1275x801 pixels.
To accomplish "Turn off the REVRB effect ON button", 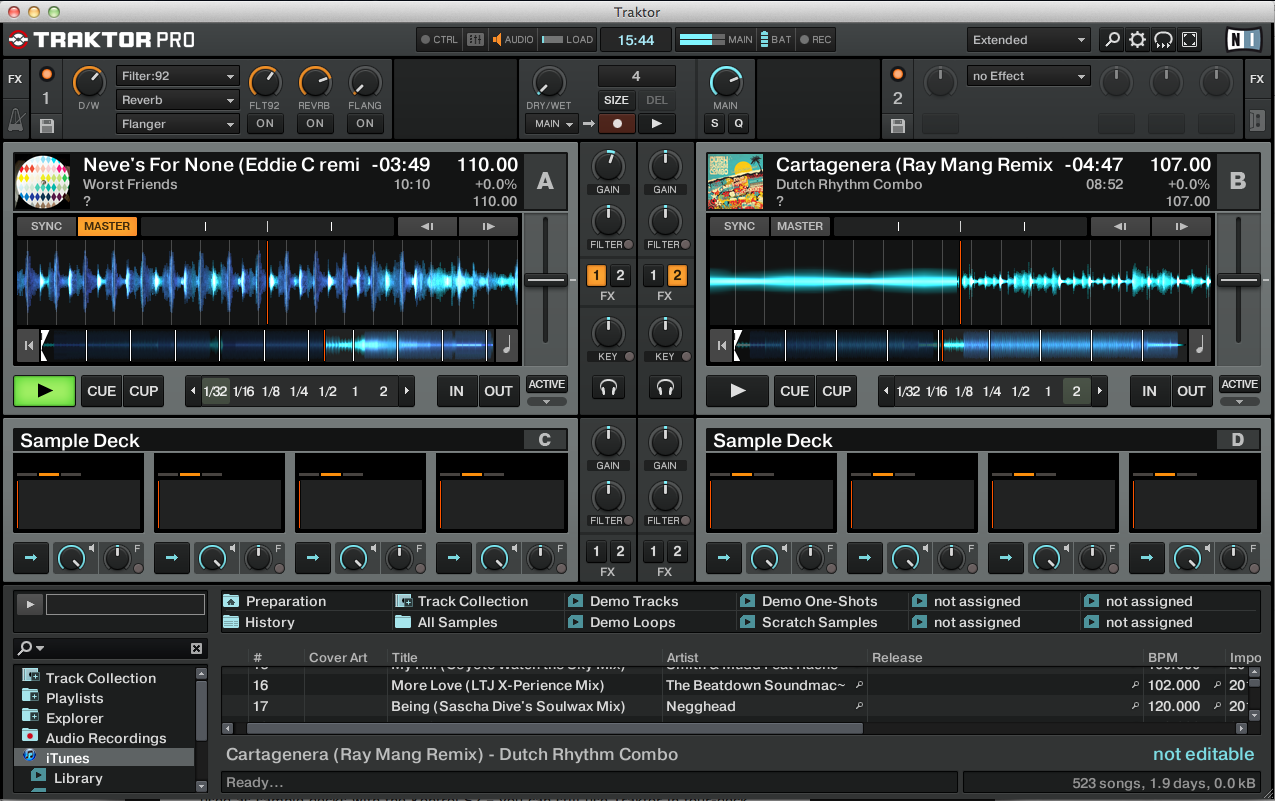I will (x=315, y=124).
